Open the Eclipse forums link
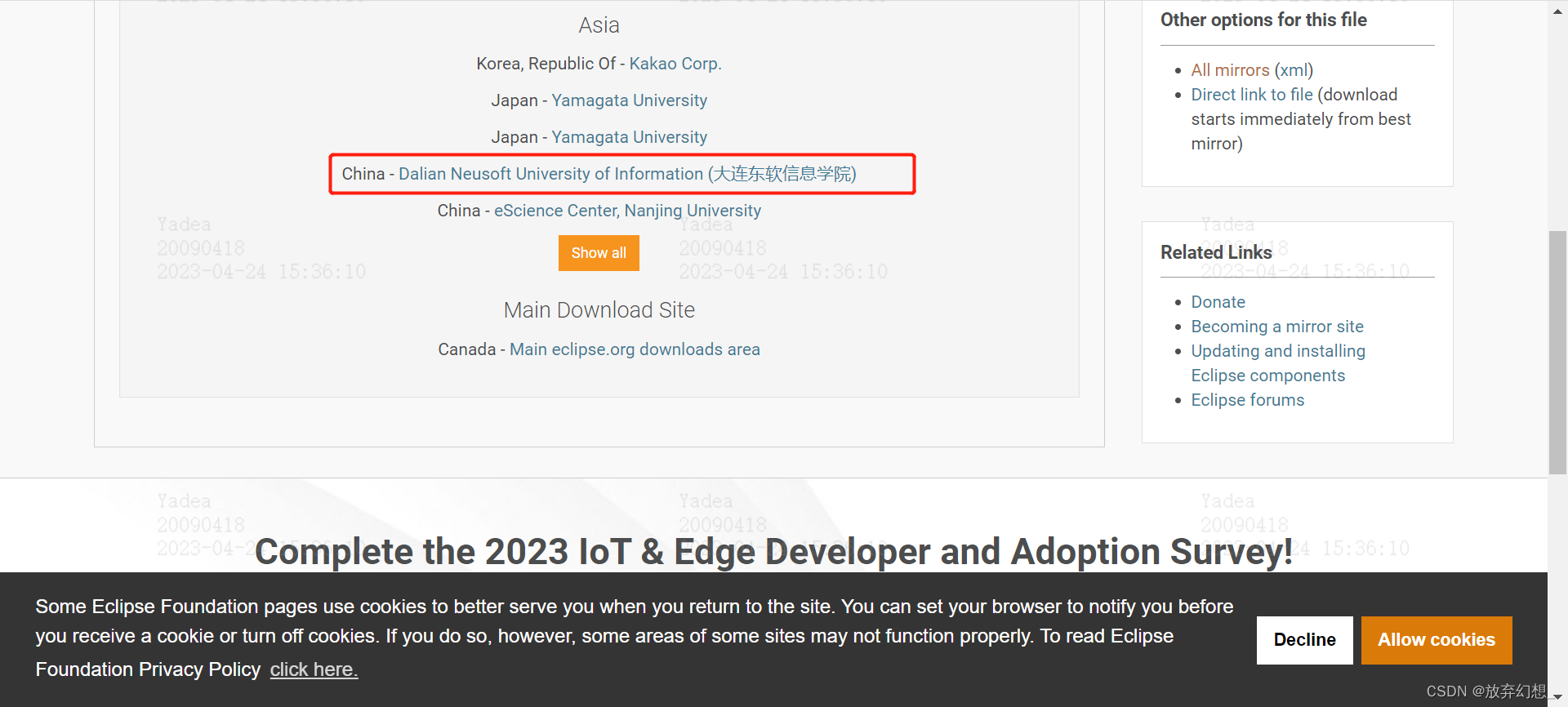This screenshot has width=1568, height=707. pyautogui.click(x=1247, y=400)
